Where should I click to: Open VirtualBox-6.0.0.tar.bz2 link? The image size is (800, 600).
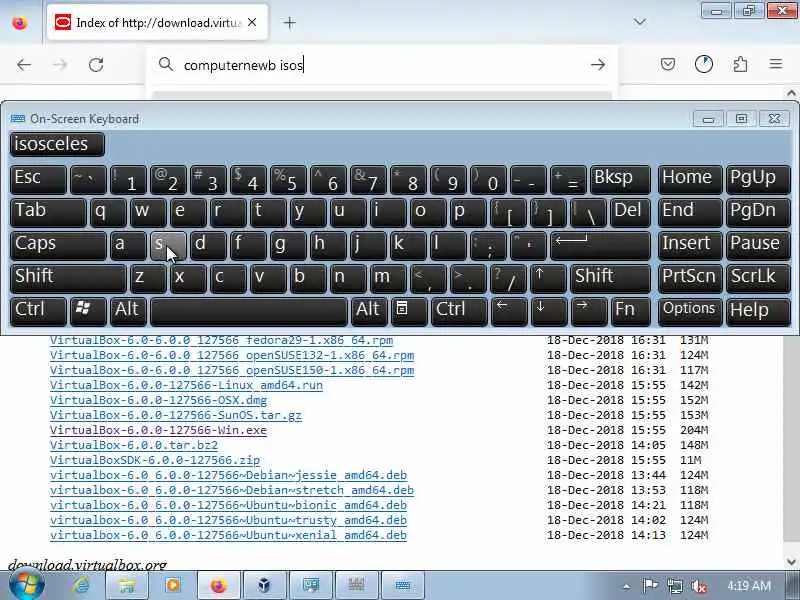[134, 445]
